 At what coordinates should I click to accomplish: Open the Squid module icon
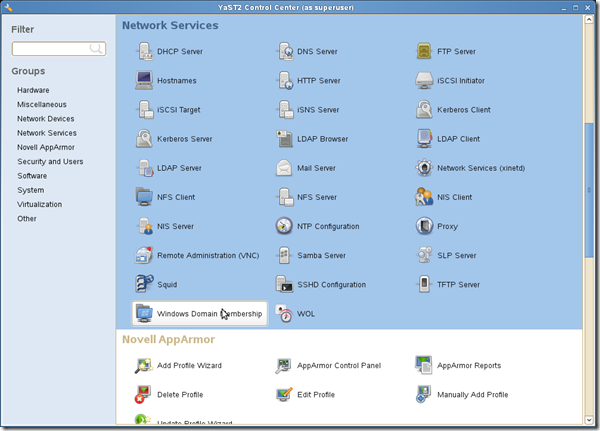coord(143,284)
